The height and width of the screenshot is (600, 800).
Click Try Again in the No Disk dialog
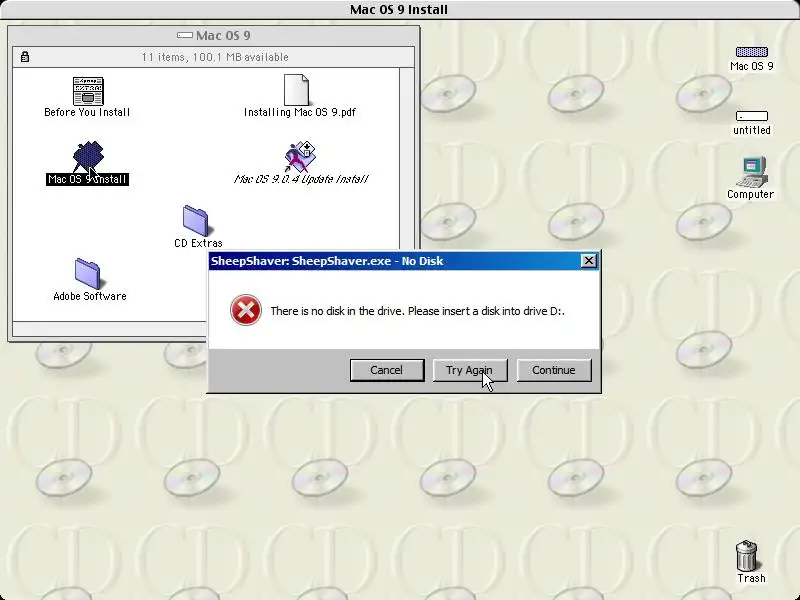pos(470,370)
